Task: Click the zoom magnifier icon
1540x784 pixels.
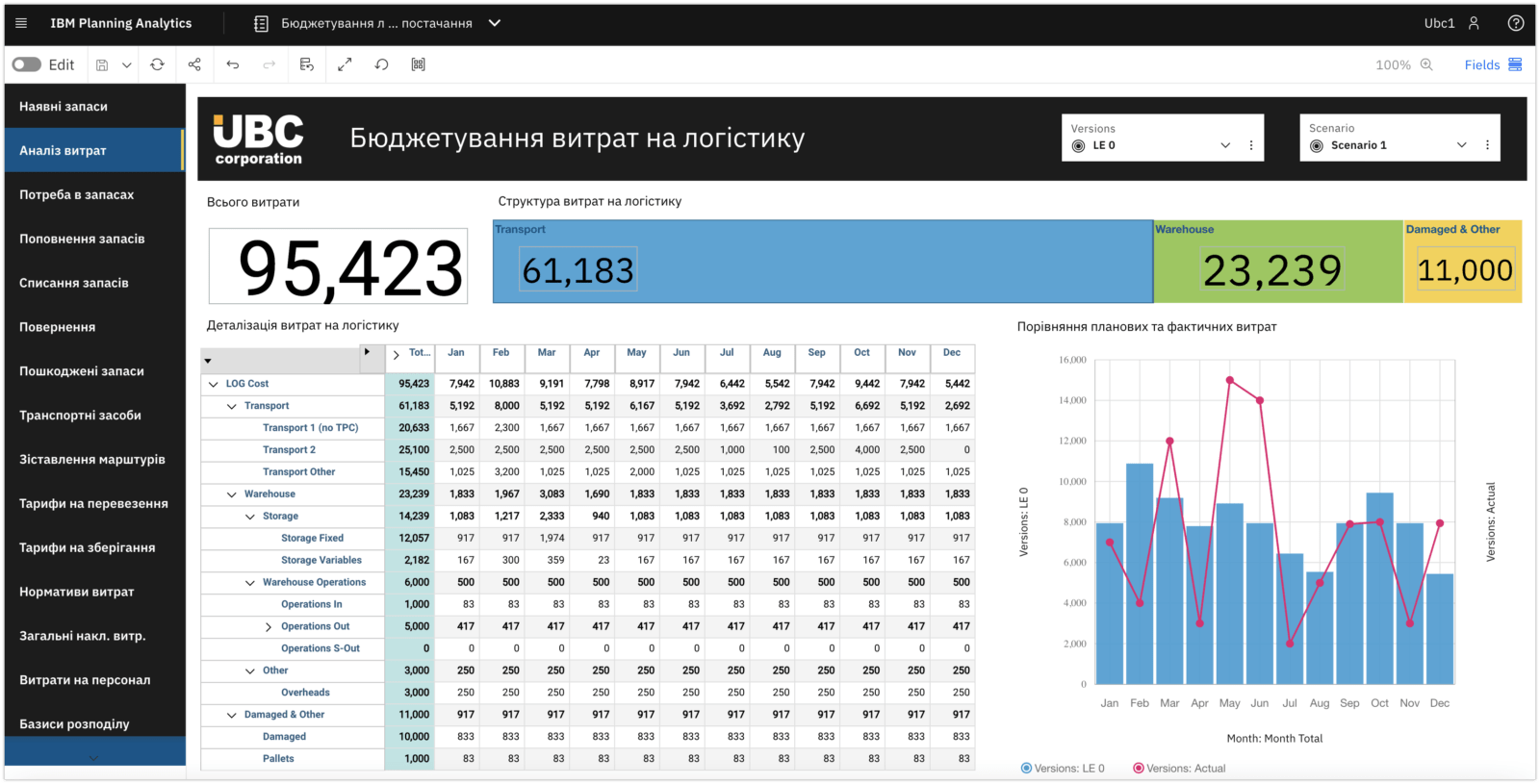Action: (x=1426, y=64)
